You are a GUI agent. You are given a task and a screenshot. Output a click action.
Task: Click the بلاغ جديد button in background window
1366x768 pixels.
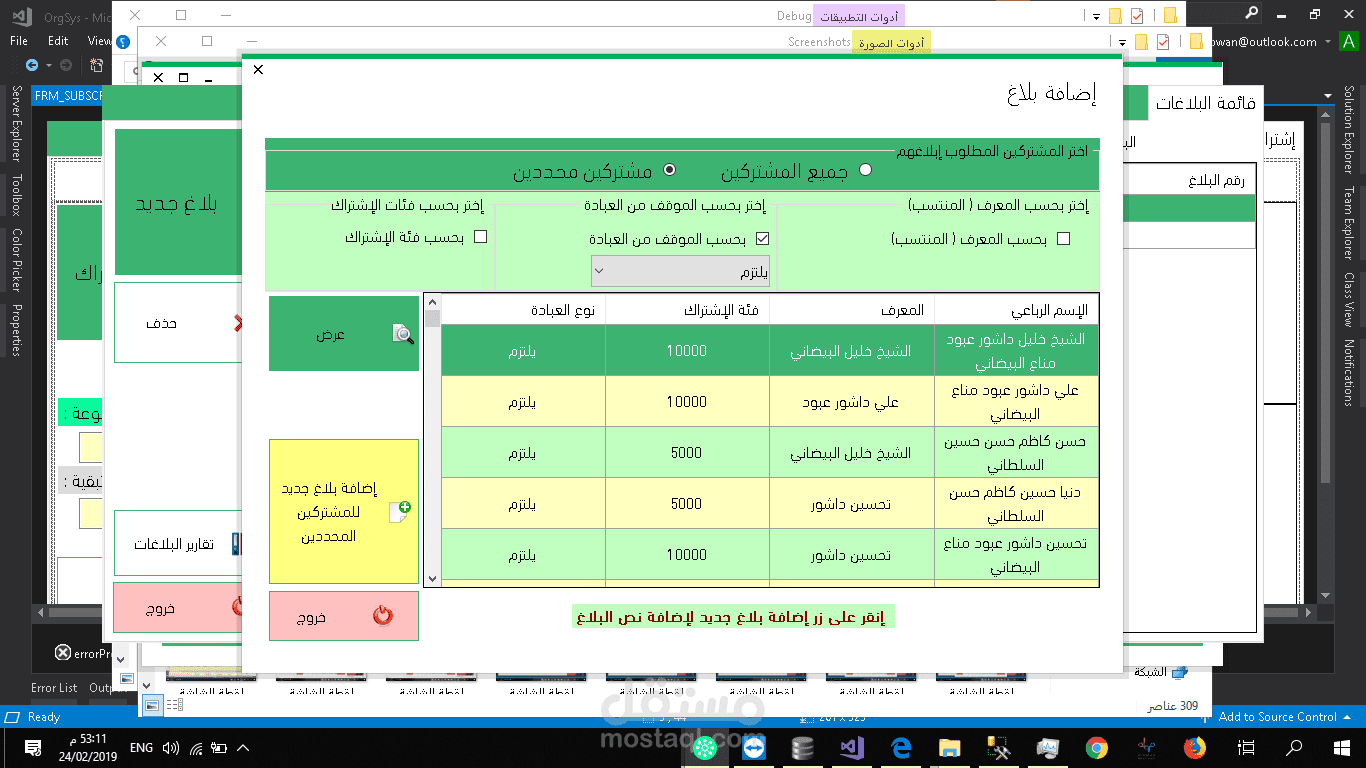[176, 202]
